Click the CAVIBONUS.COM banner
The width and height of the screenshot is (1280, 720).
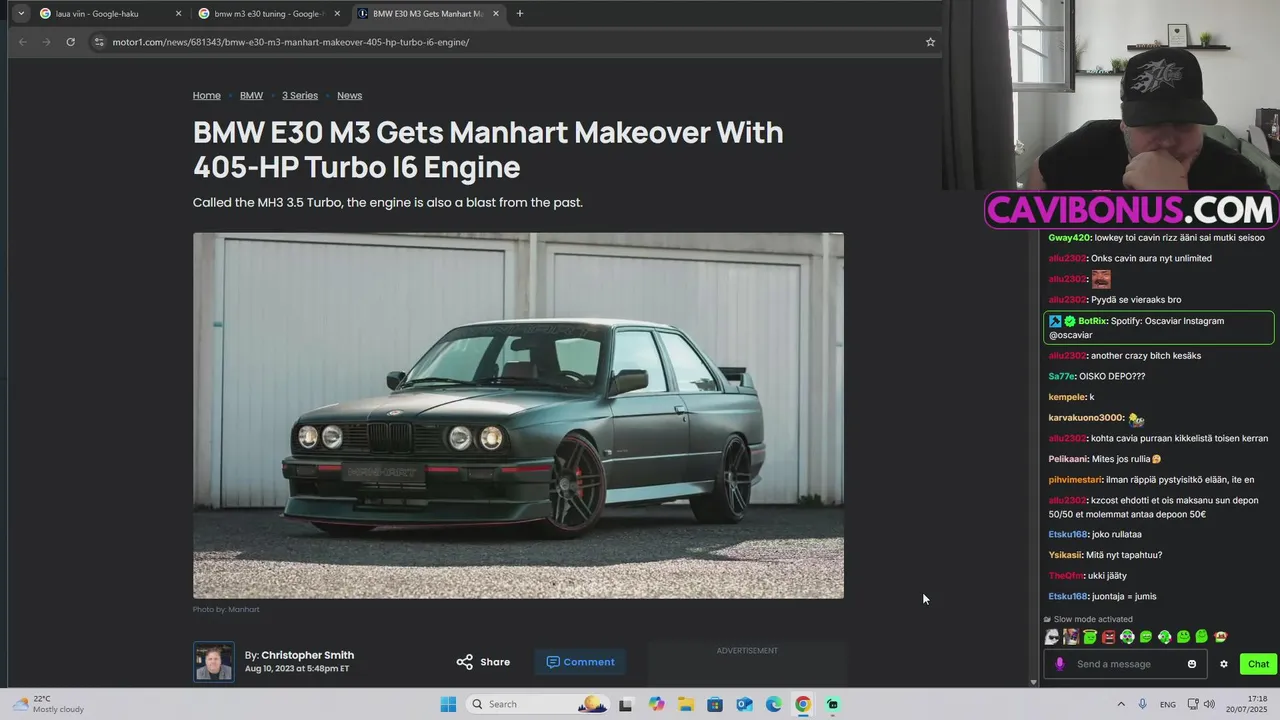tap(1131, 210)
